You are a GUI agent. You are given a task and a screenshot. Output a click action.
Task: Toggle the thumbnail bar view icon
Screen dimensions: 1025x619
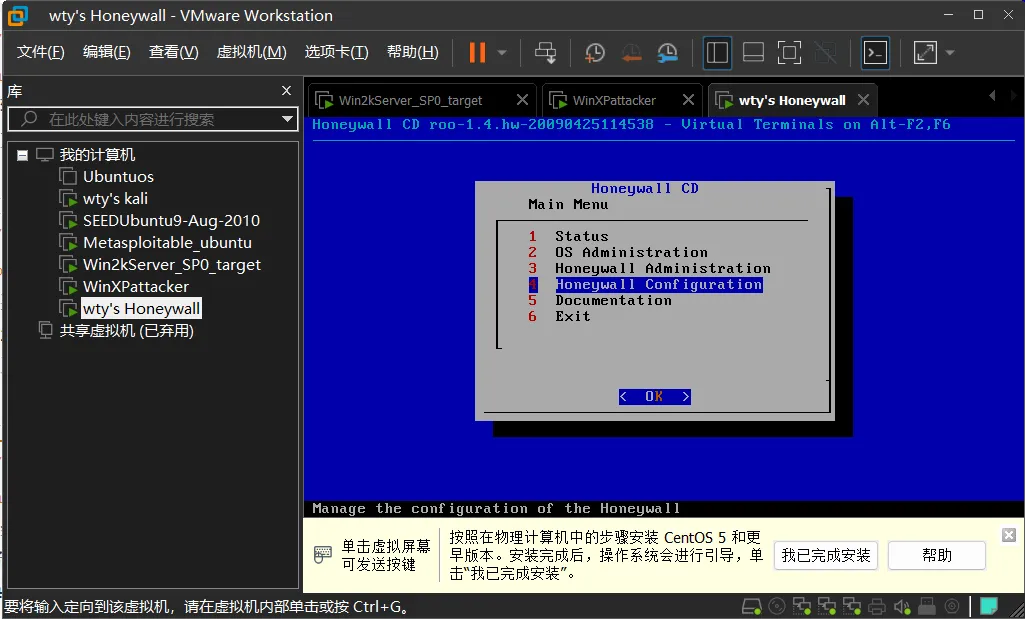[753, 52]
